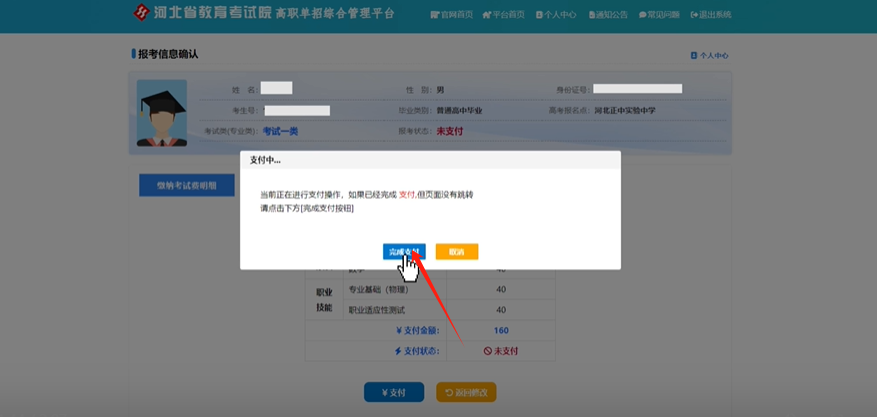Image resolution: width=877 pixels, height=417 pixels.
Task: Open 常见问题 in top navigation
Action: (659, 15)
